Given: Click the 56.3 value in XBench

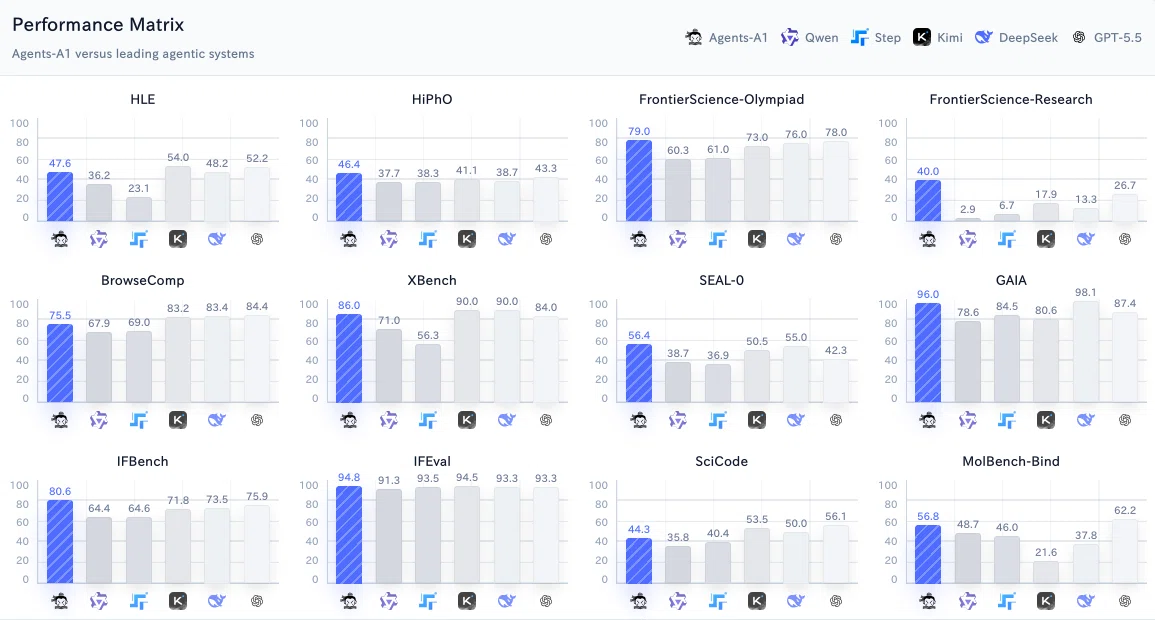Looking at the screenshot, I should [x=428, y=335].
